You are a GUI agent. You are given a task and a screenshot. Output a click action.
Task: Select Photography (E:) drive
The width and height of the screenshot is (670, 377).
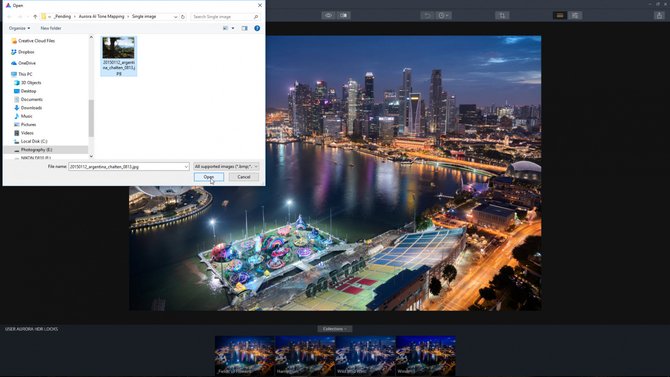tap(33, 150)
